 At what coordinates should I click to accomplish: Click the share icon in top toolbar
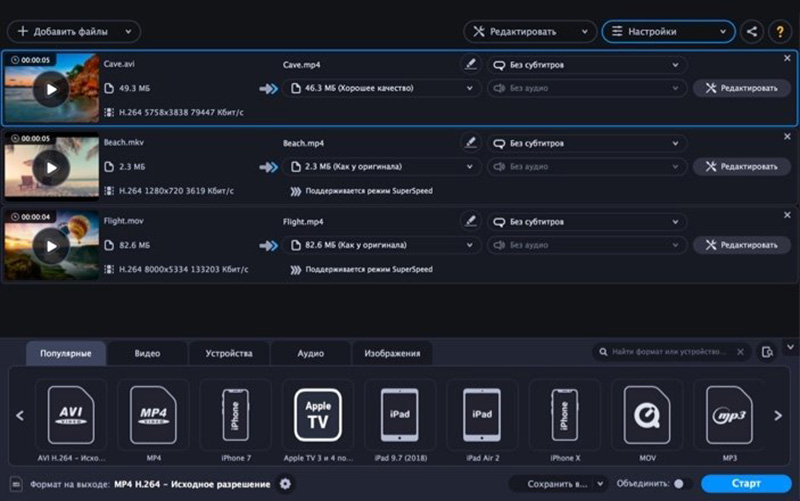(x=752, y=32)
